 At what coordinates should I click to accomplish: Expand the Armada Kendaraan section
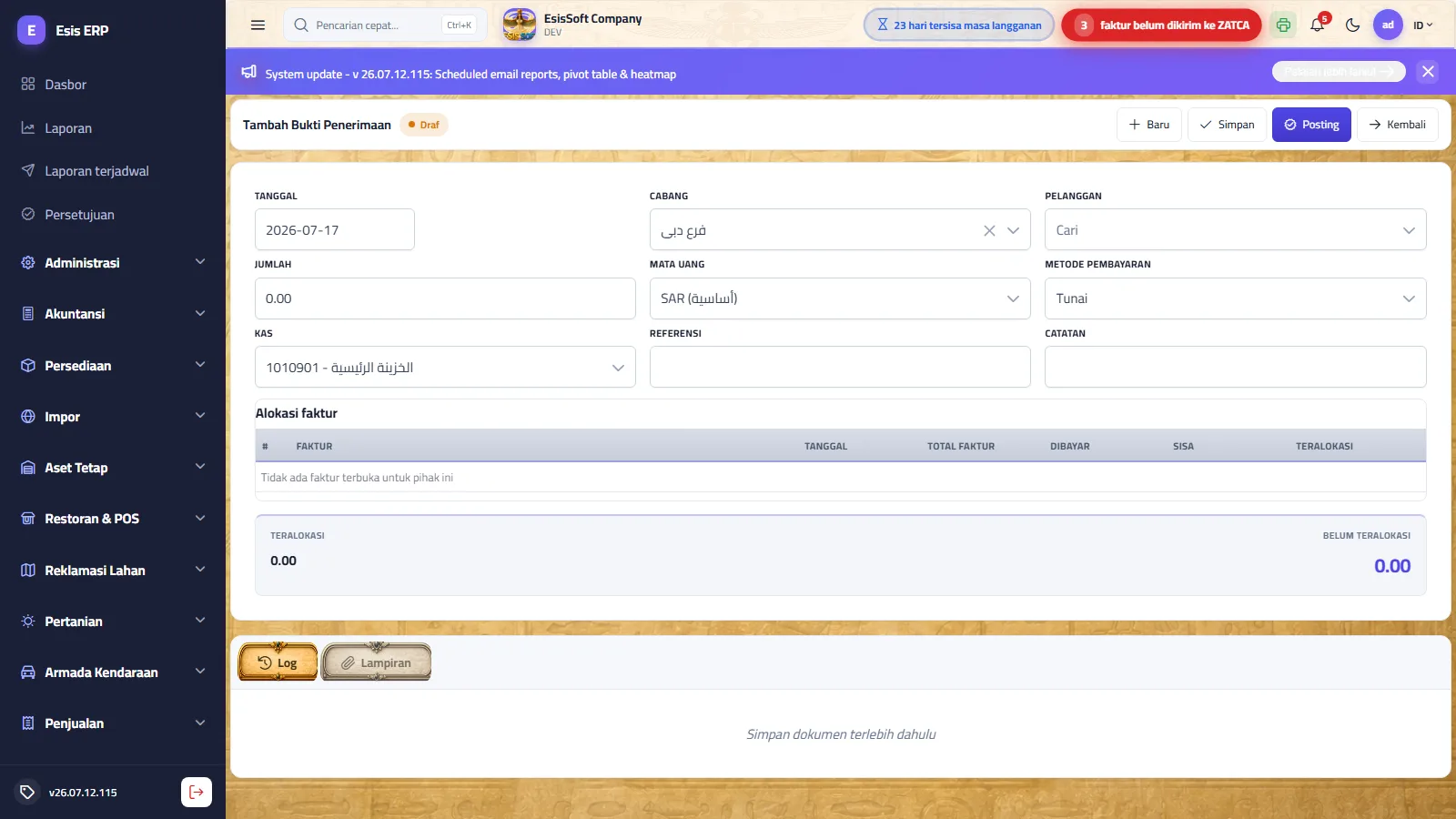click(x=113, y=672)
